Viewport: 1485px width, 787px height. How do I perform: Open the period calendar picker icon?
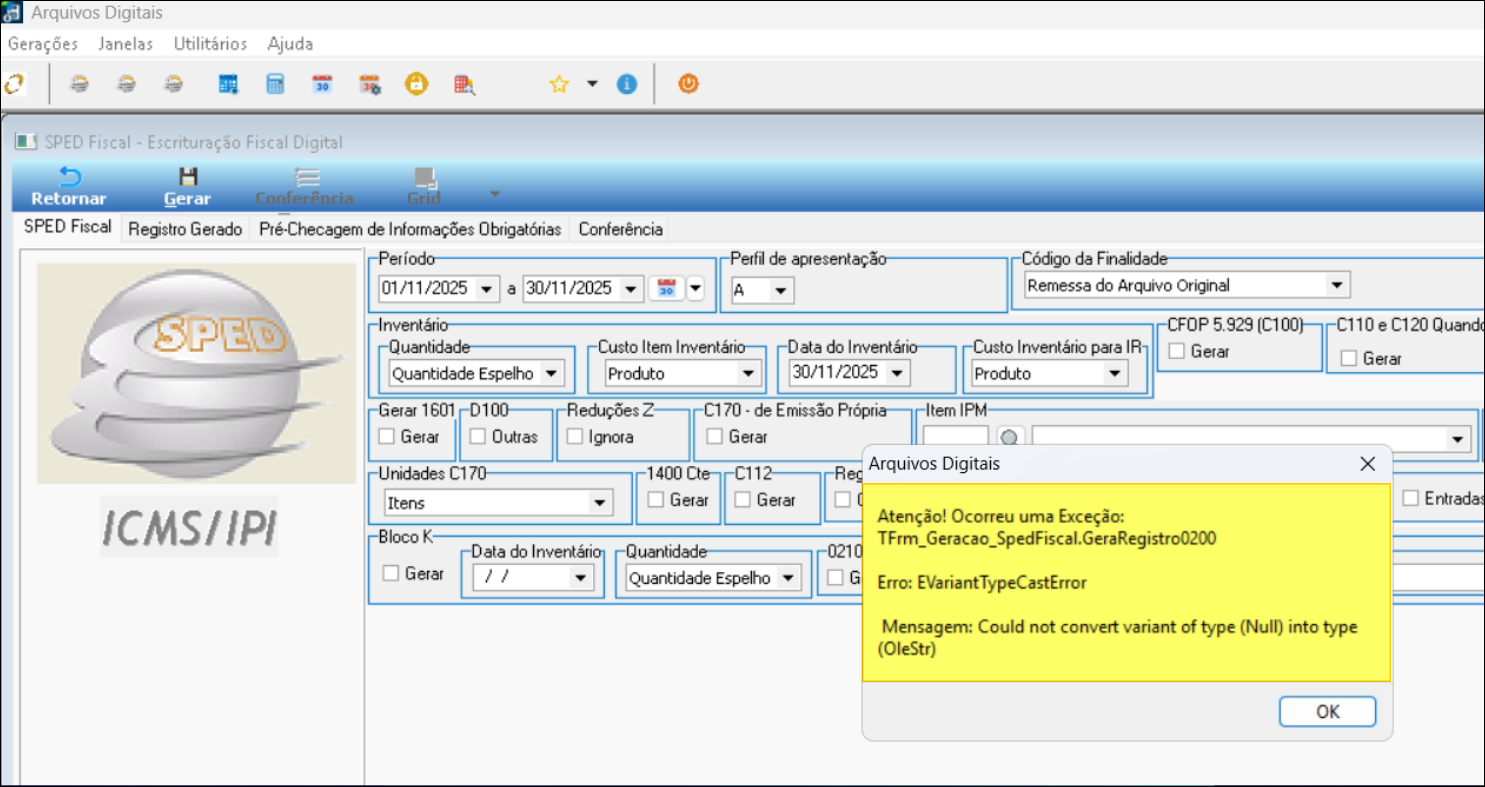(x=665, y=289)
